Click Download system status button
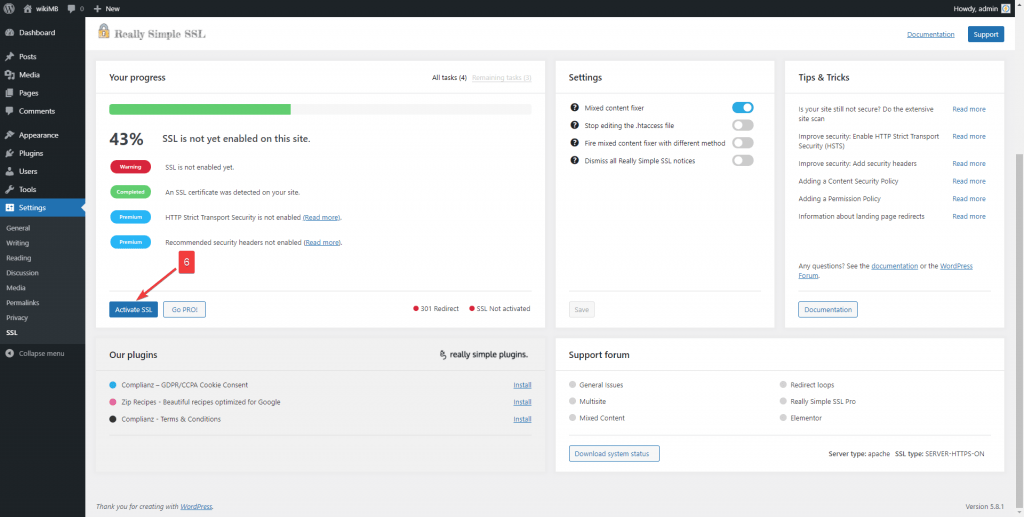Screen dimensions: 1024x517 coord(614,454)
